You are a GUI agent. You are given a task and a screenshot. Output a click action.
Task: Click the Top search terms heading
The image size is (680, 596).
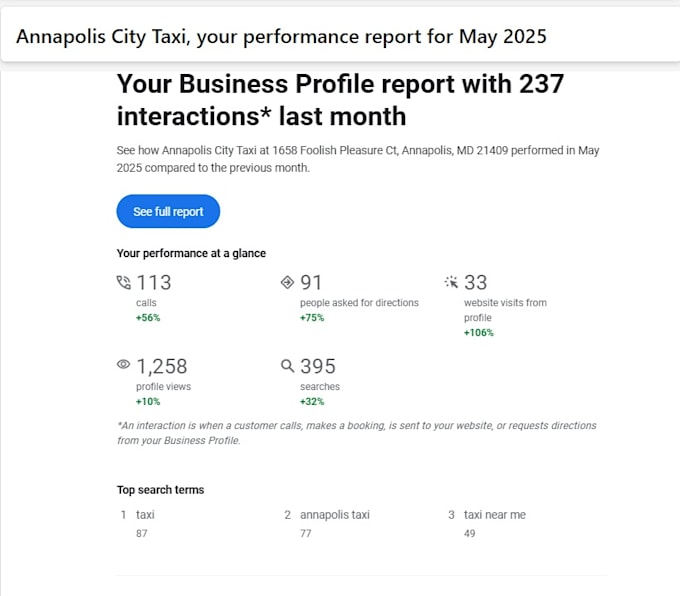click(160, 490)
